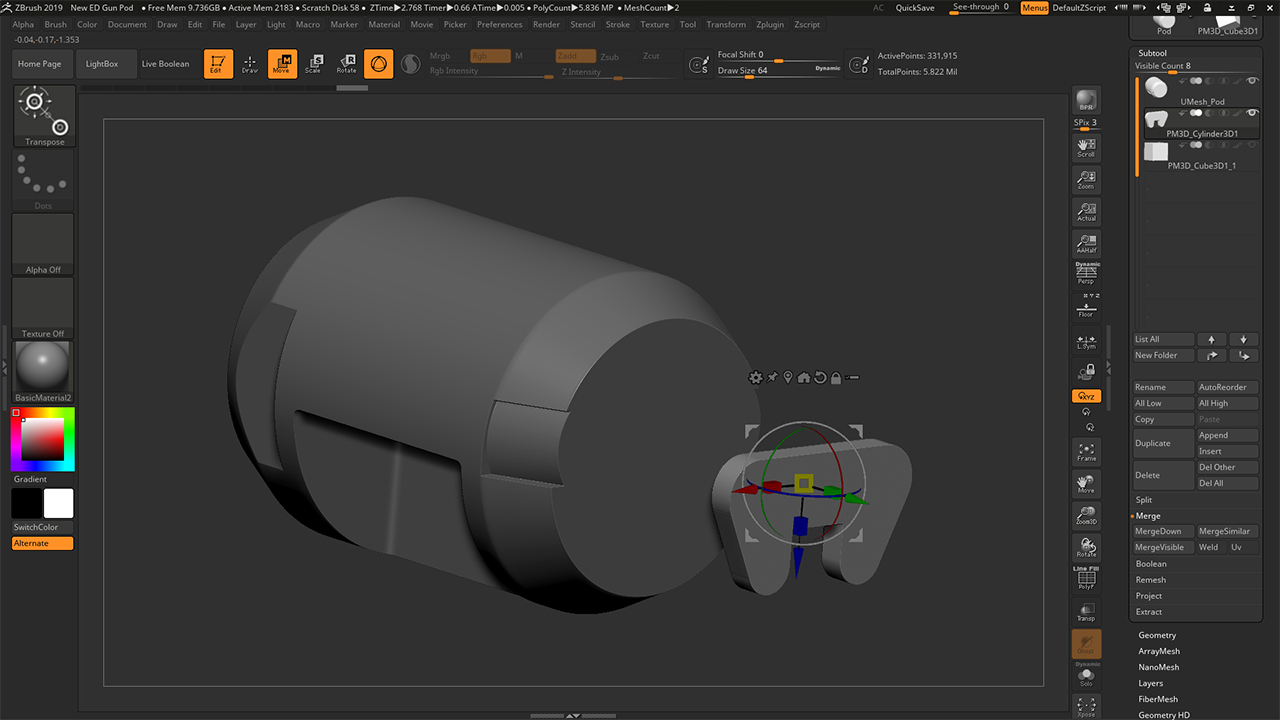Toggle PolyF wireframe display
1280x720 pixels.
(x=1086, y=580)
